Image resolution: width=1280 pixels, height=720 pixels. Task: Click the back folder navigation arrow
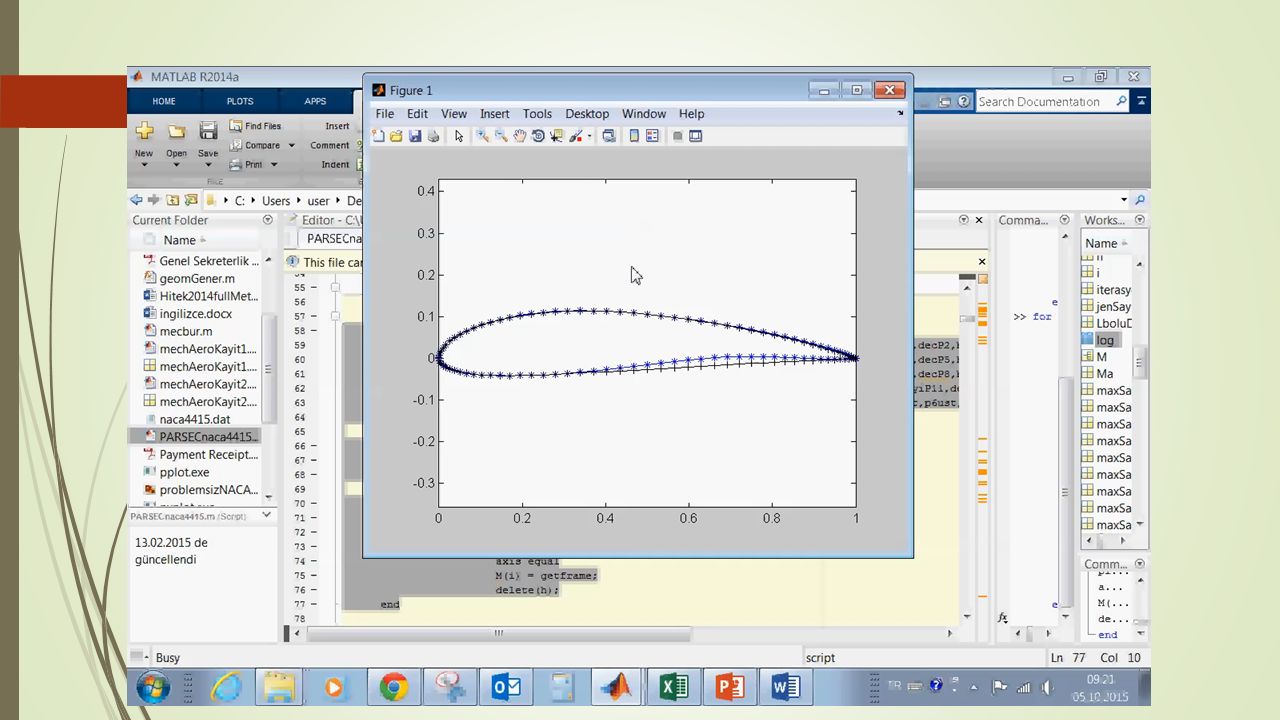tap(136, 200)
